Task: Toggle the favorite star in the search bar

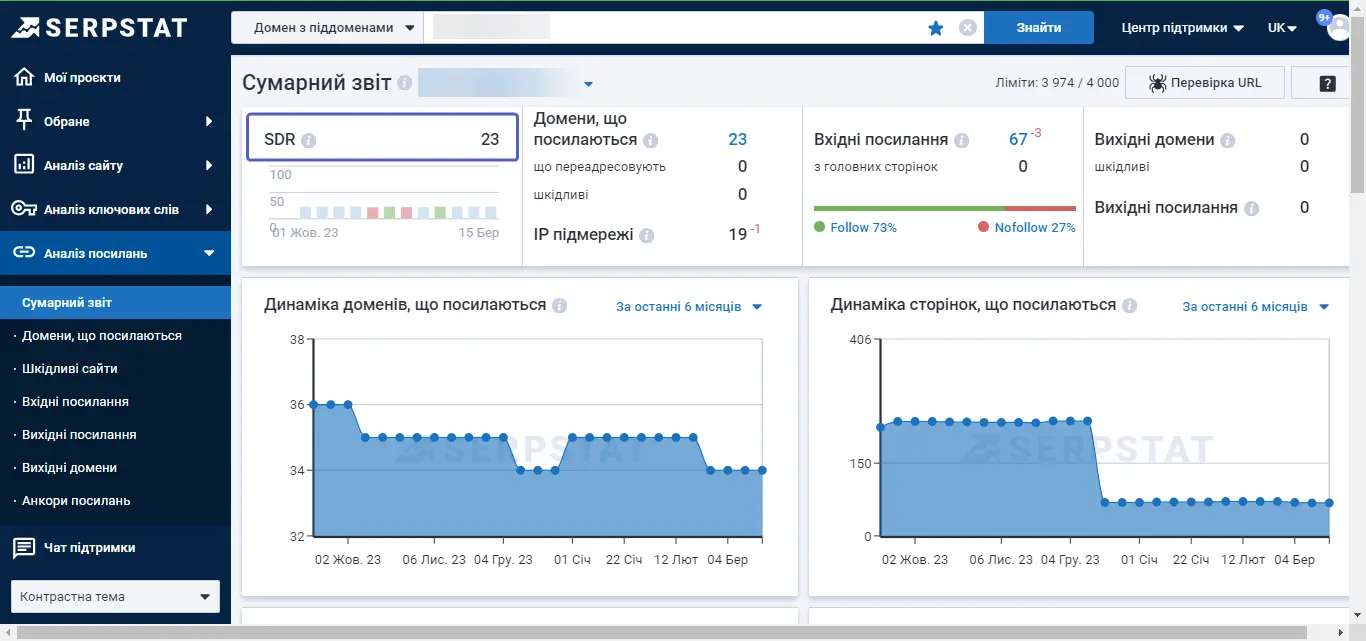Action: 935,28
